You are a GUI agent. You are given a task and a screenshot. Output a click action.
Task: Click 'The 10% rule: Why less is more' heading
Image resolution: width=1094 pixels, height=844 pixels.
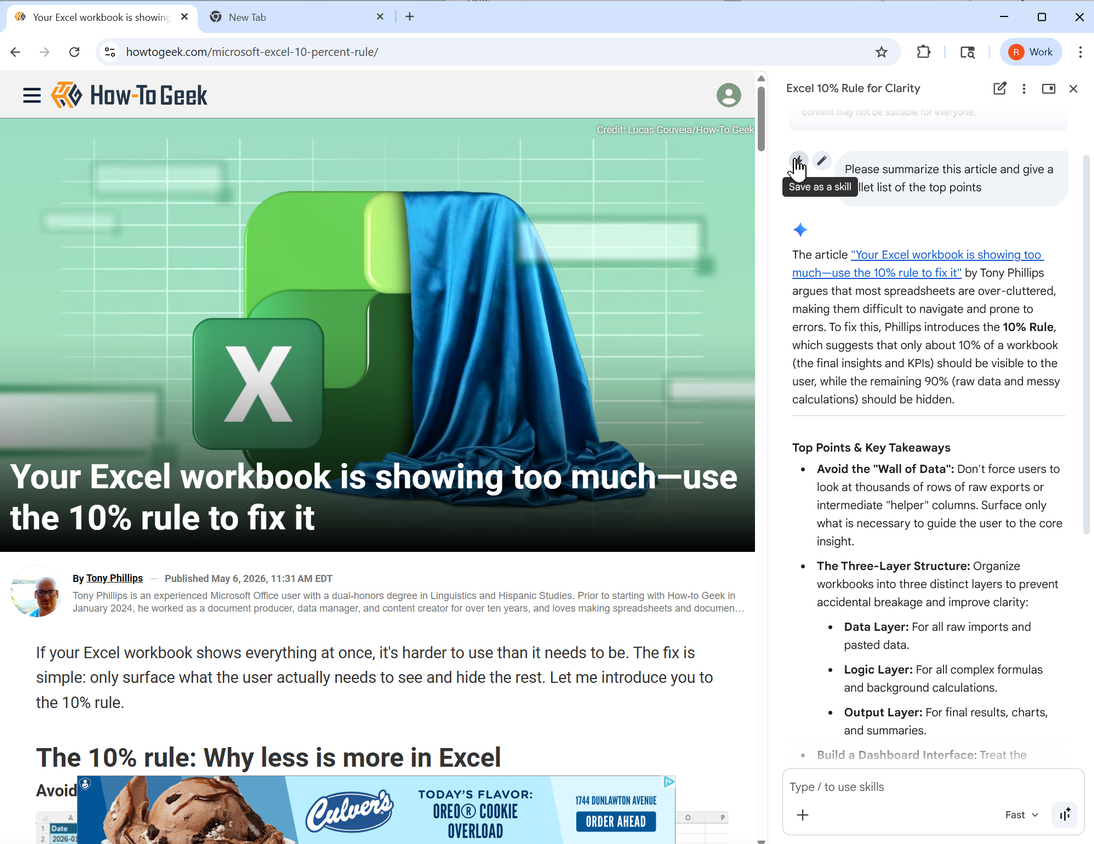click(x=269, y=758)
